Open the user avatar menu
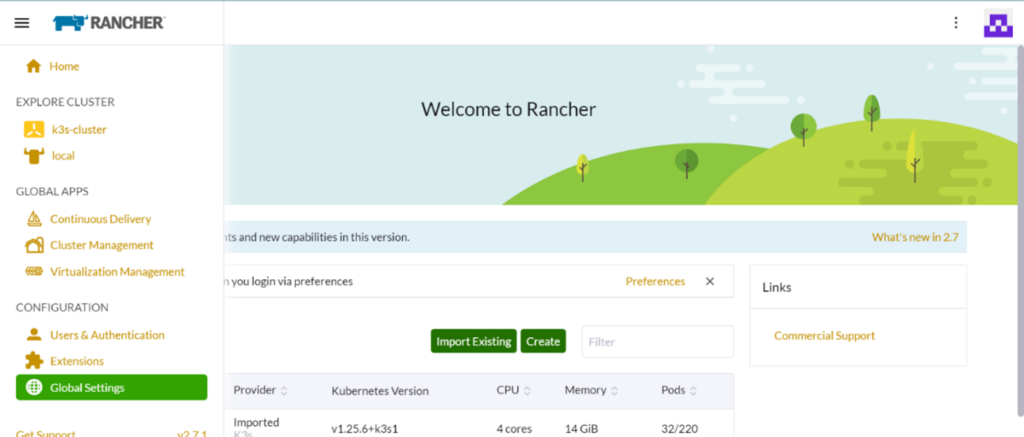1024x437 pixels. [x=998, y=23]
